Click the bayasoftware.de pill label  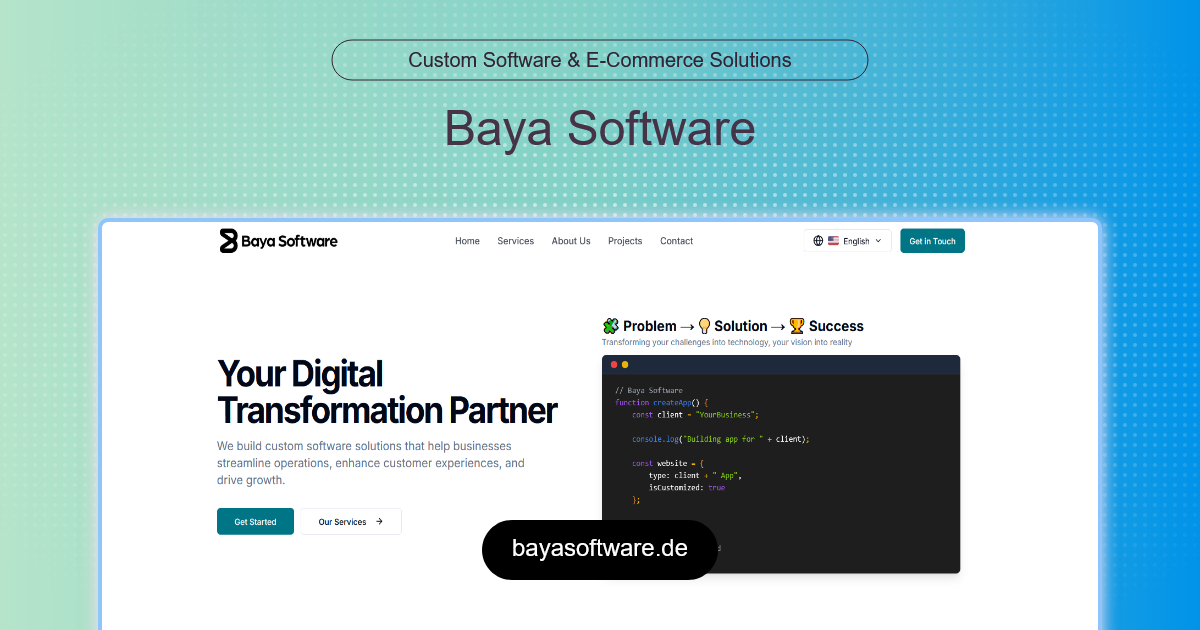pyautogui.click(x=600, y=548)
